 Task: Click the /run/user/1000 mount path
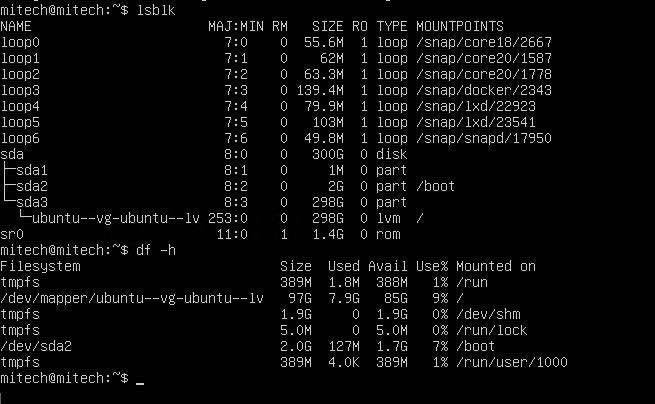[511, 362]
